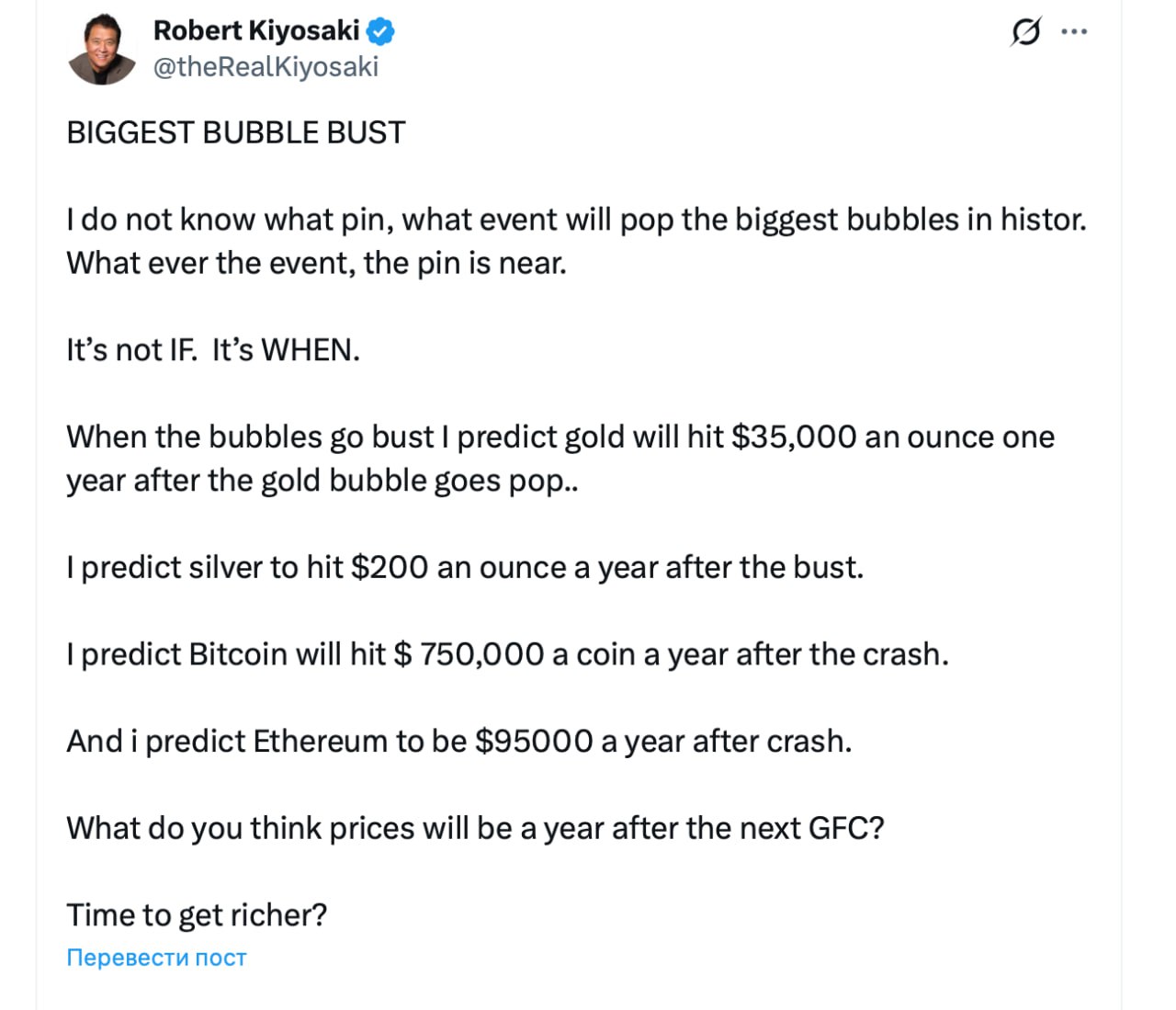Open the Robert Kiyosaki display name link
The width and height of the screenshot is (1176, 1010).
click(x=256, y=30)
